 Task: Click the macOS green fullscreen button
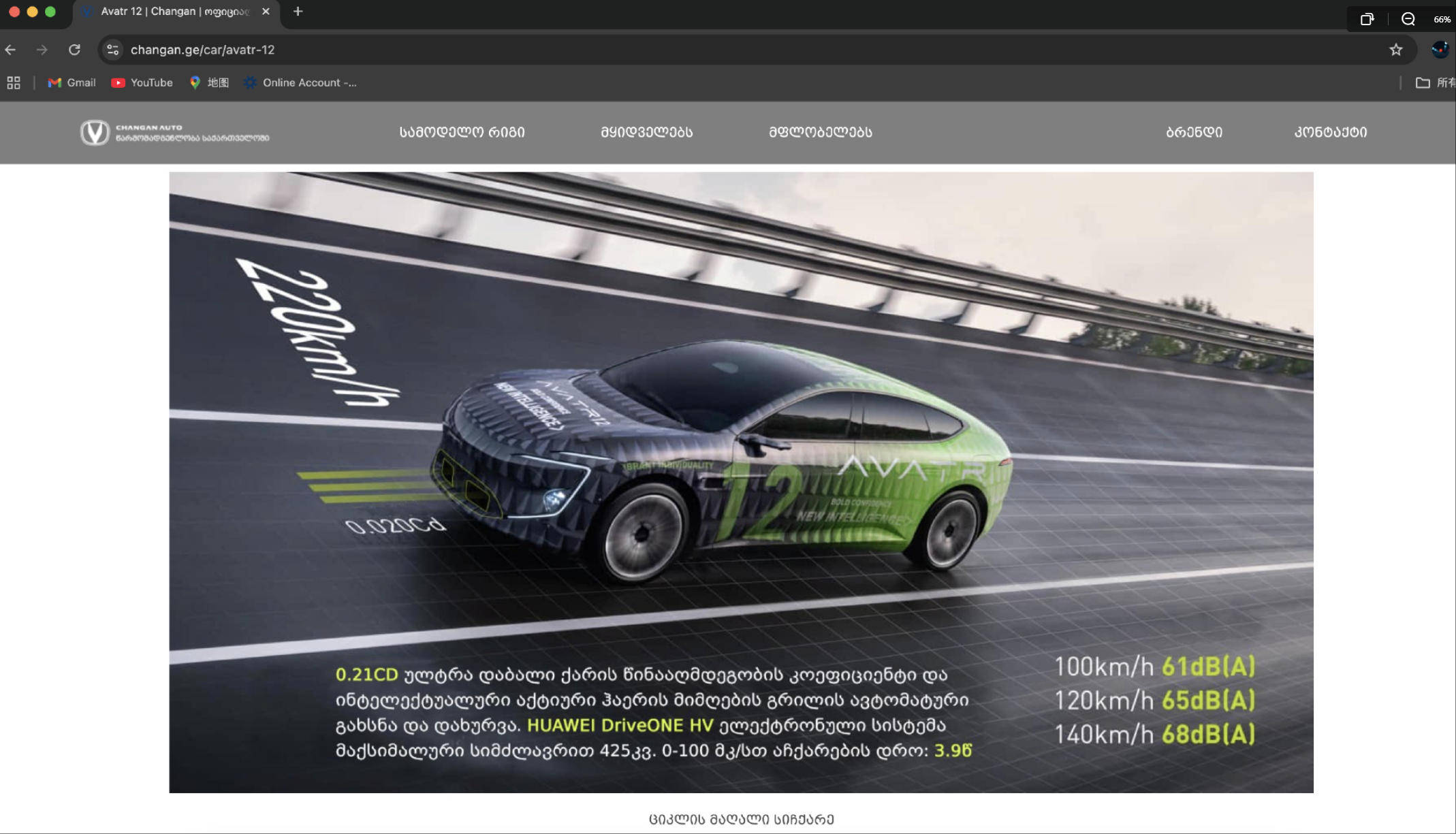pyautogui.click(x=50, y=12)
